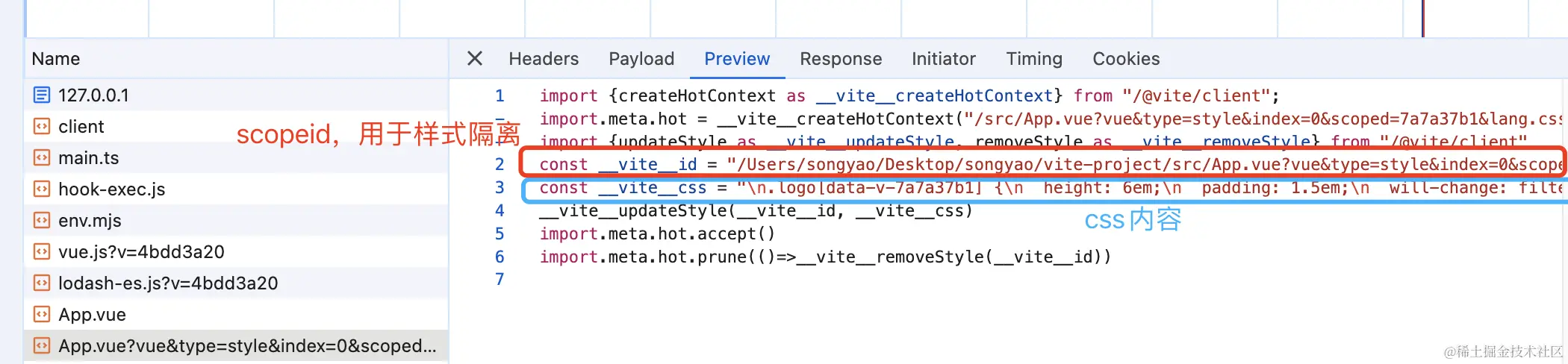Switch to the Initiator tab
This screenshot has height=364, width=1568.
coord(944,59)
